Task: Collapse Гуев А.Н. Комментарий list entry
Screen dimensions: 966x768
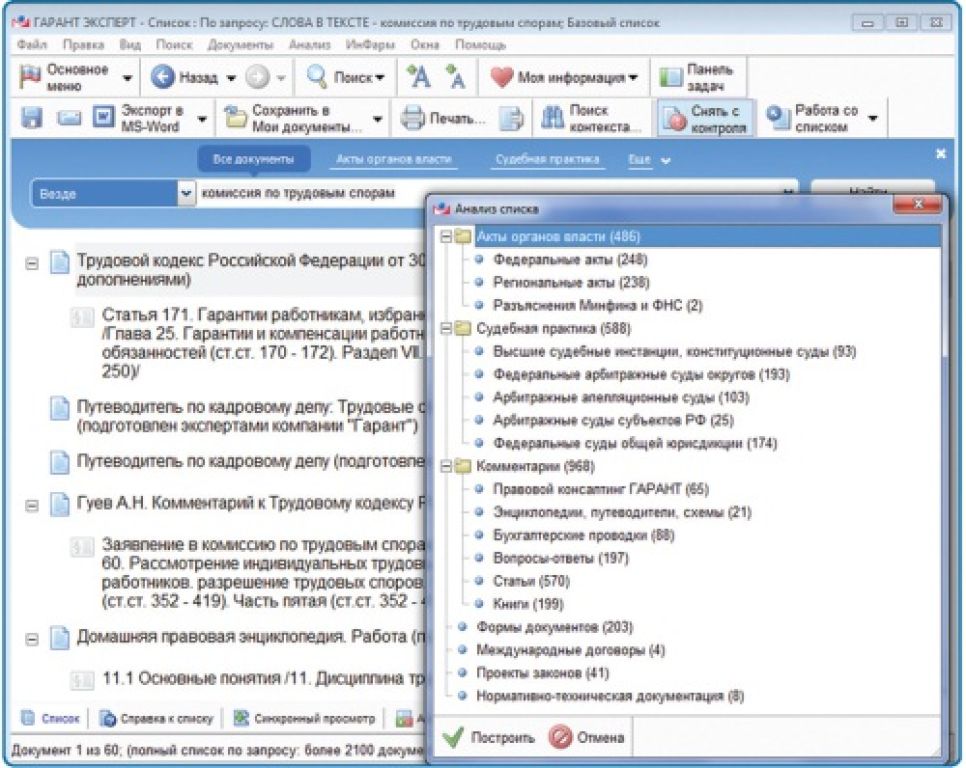Action: 32,506
